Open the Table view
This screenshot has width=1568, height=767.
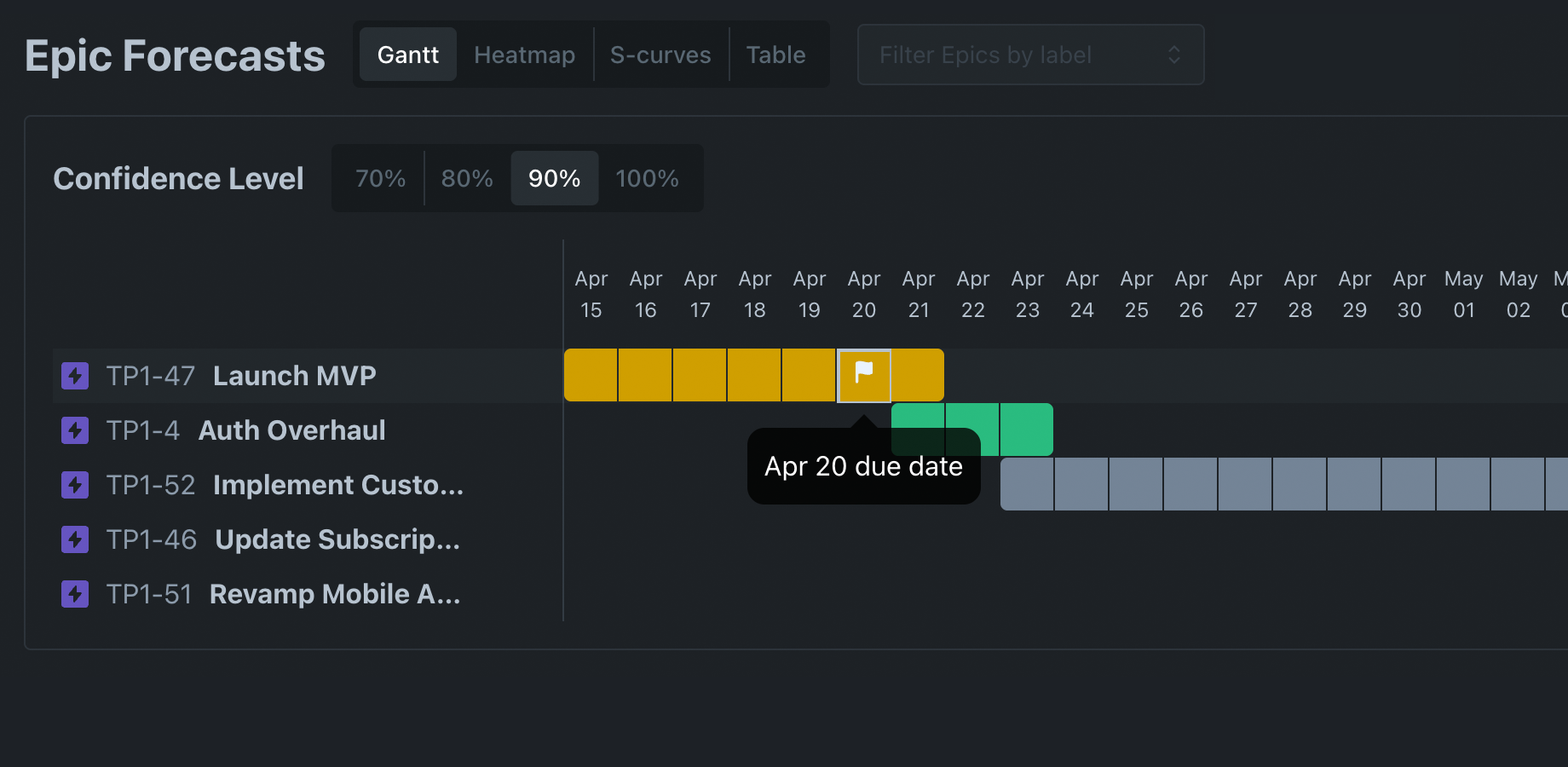(x=775, y=54)
